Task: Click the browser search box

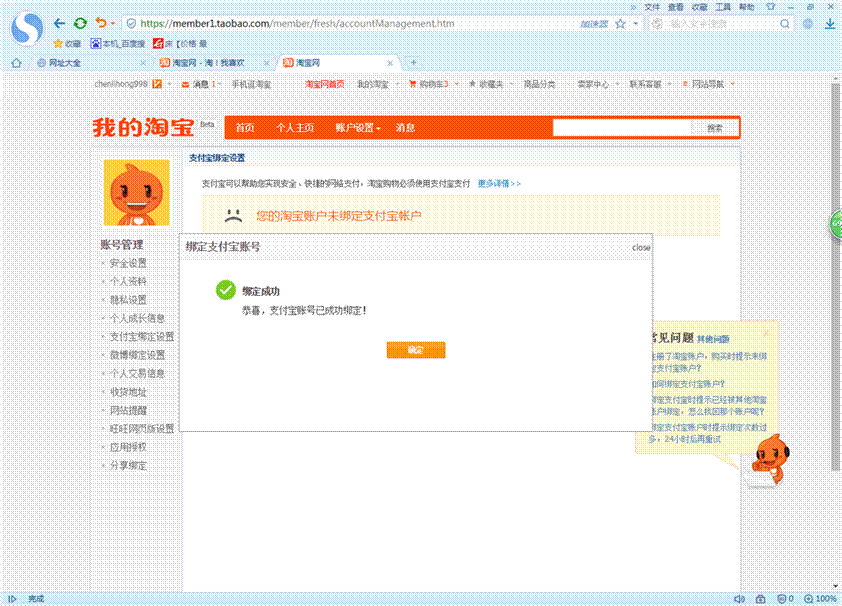Action: [722, 24]
